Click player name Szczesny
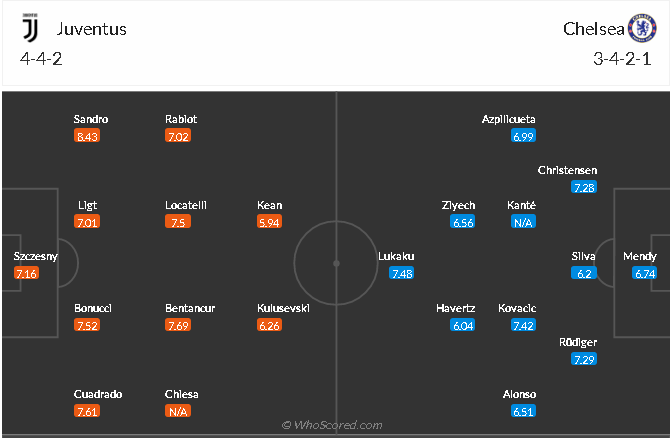Screen dimensions: 672x438 (35, 256)
